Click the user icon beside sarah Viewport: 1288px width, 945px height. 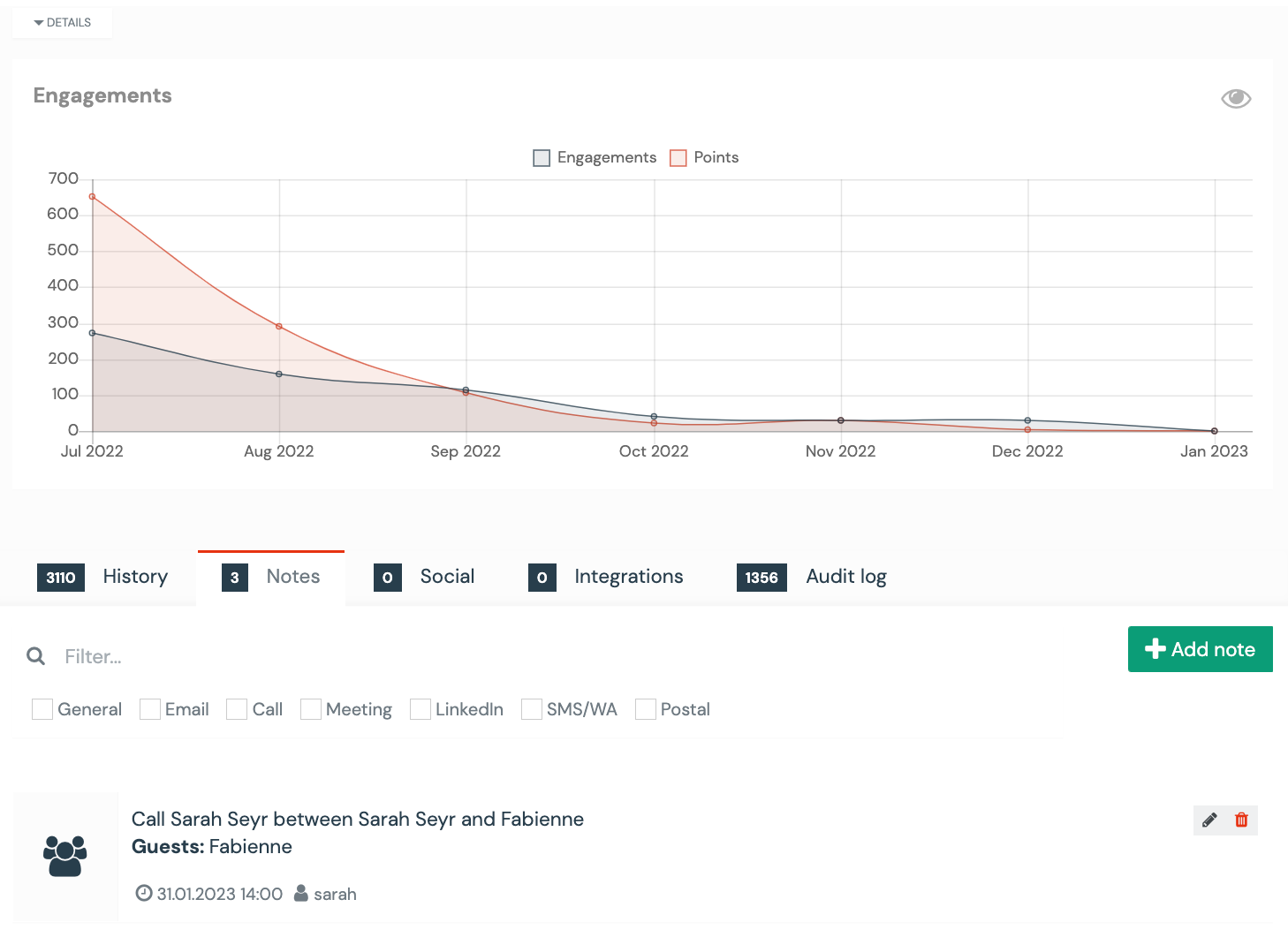[301, 893]
